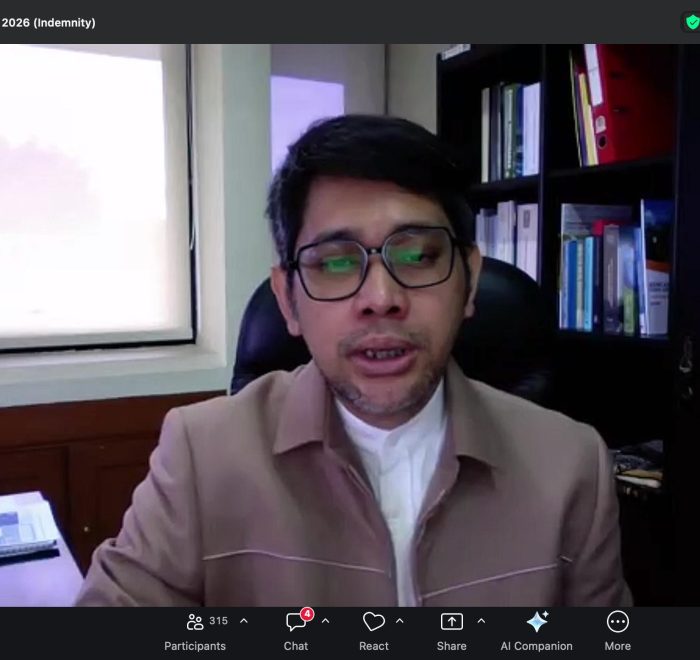Expand the caret next to Chat
The width and height of the screenshot is (700, 660).
coord(325,621)
